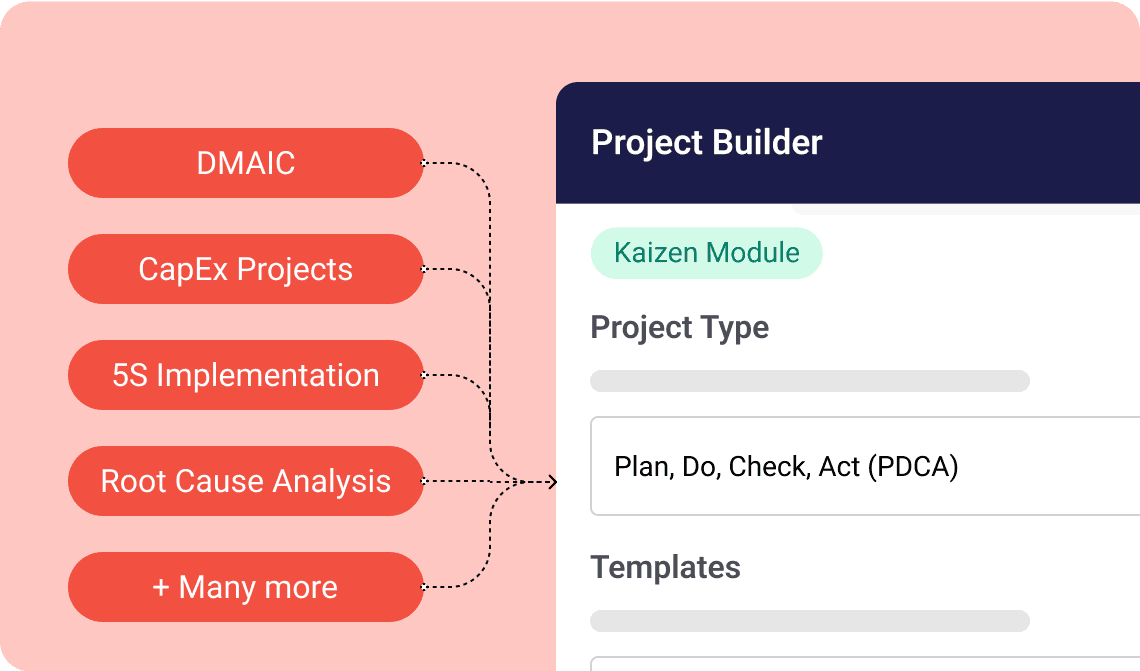Click the connector dot beside Root Cause Analysis
Image resolution: width=1140 pixels, height=671 pixels.
coord(424,481)
